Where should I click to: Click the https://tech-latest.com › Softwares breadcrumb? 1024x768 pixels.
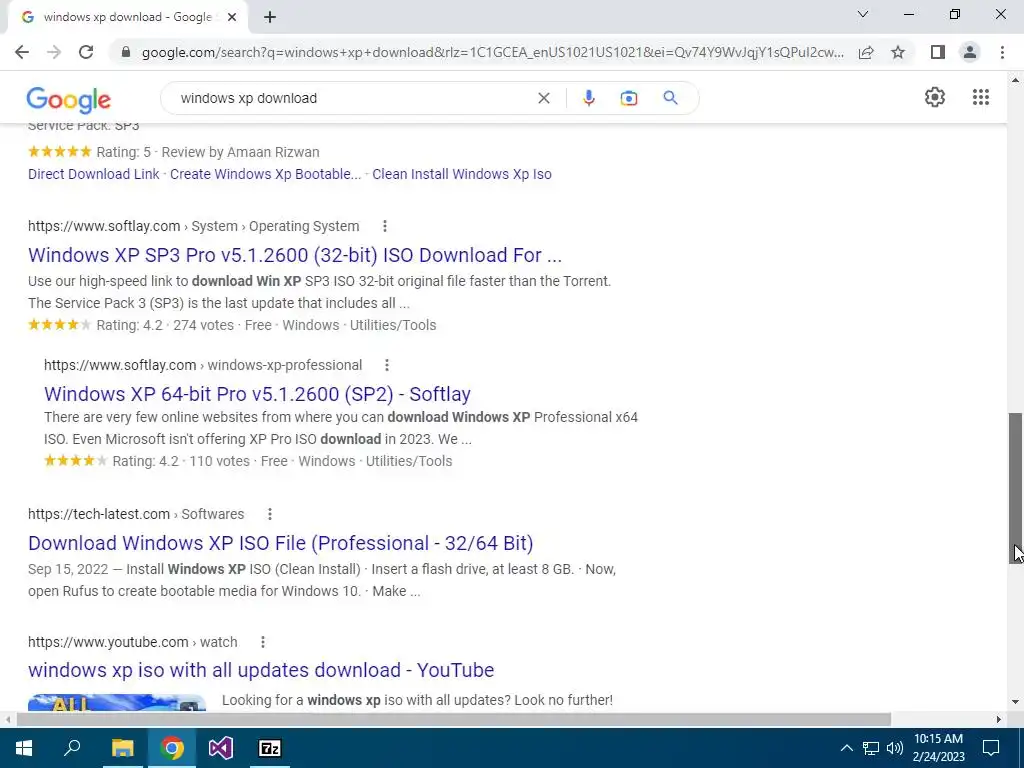tap(136, 514)
